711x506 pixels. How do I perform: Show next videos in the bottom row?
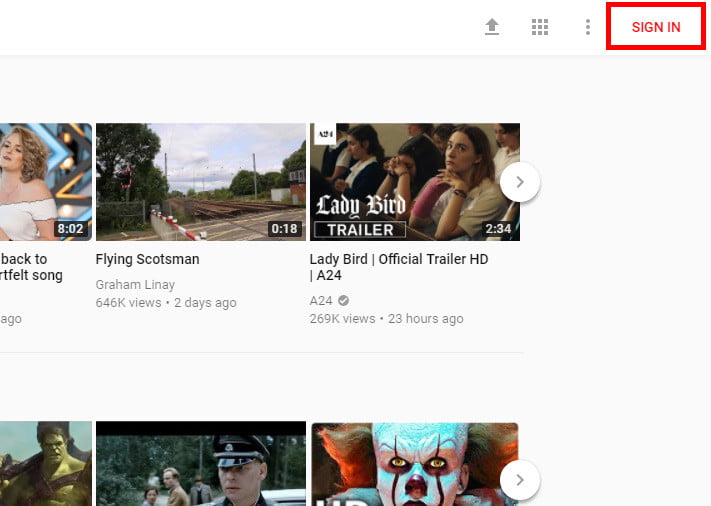tap(520, 480)
